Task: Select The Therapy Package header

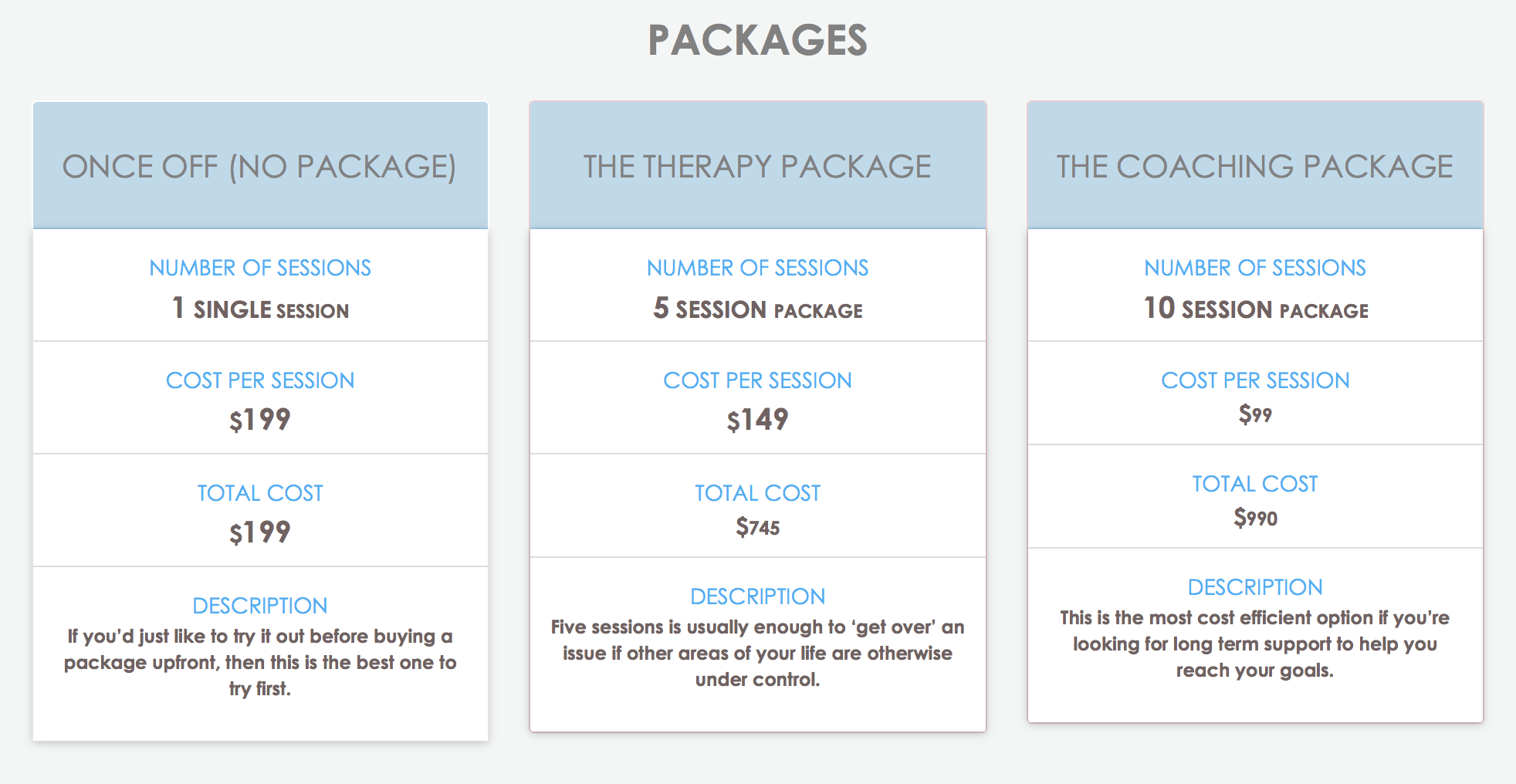Action: tap(758, 165)
